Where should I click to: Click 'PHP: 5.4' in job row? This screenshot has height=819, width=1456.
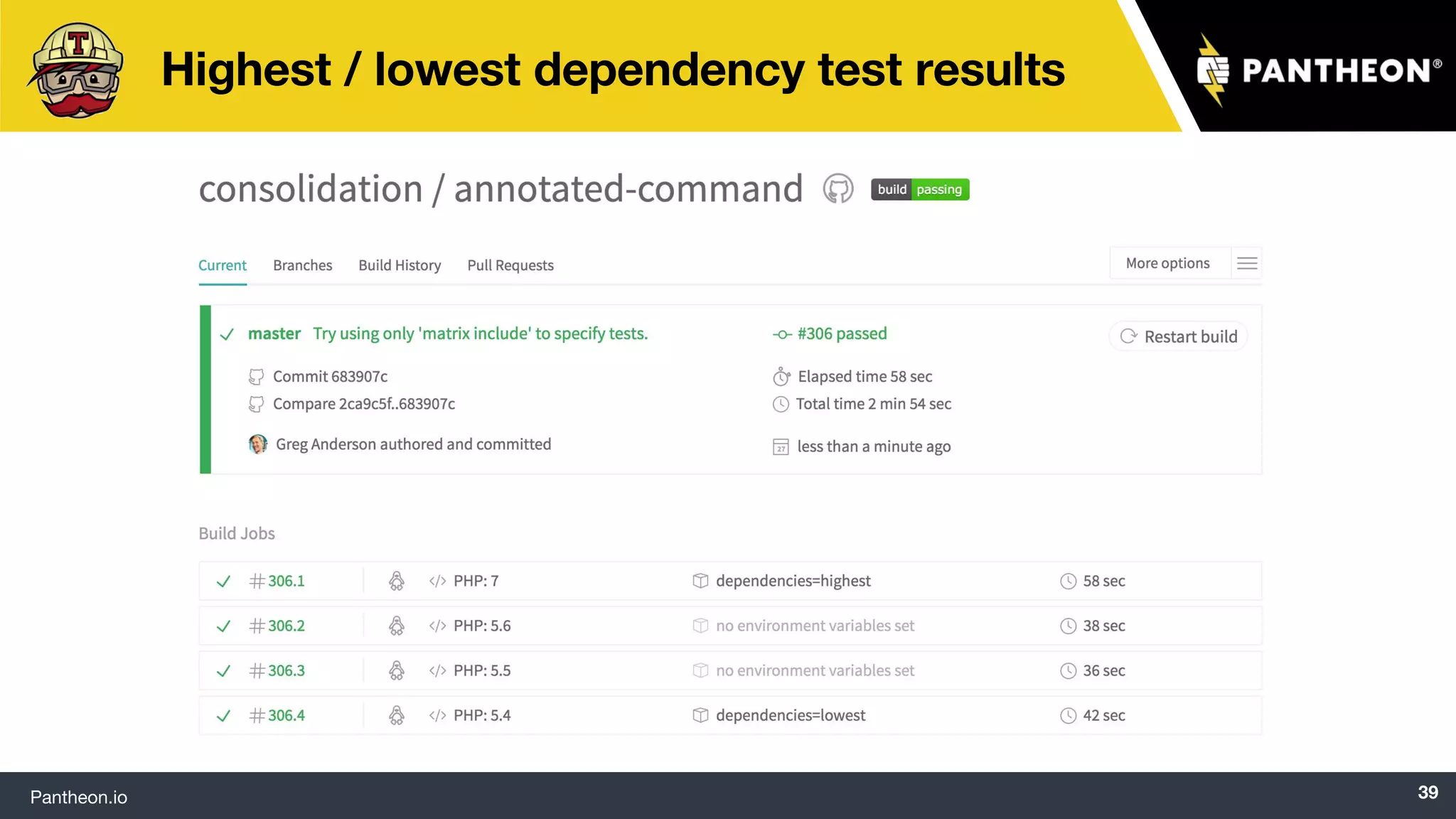pyautogui.click(x=482, y=715)
